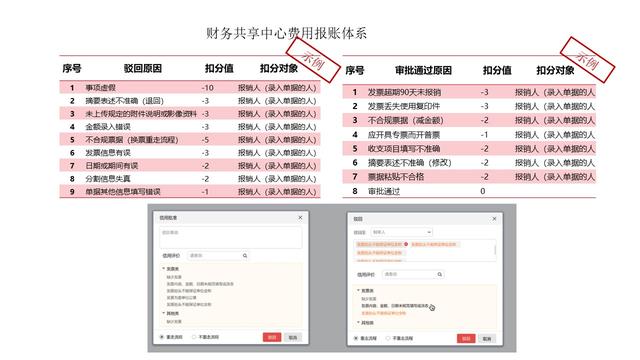Click the scrollbar of the tag box in 驳回 dialog
The width and height of the screenshot is (640, 360).
tap(496, 249)
